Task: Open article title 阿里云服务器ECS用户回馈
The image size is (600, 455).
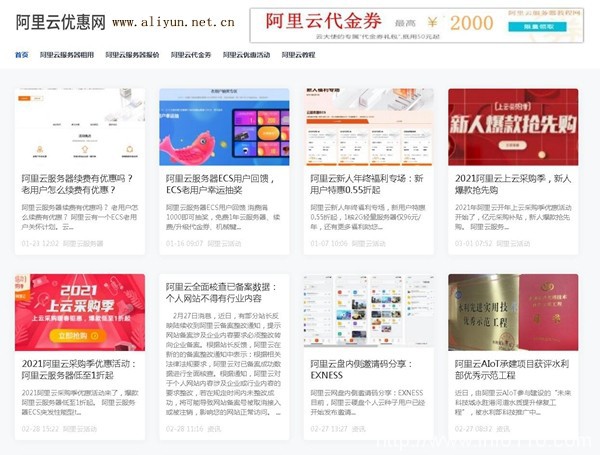Action: pos(224,183)
